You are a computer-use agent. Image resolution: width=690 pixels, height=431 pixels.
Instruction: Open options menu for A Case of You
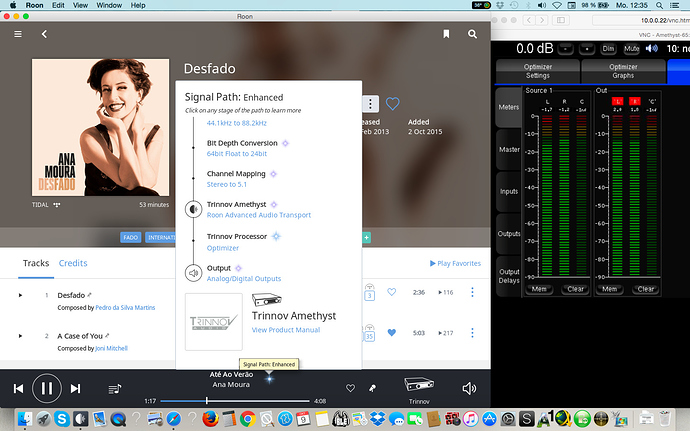click(x=472, y=333)
